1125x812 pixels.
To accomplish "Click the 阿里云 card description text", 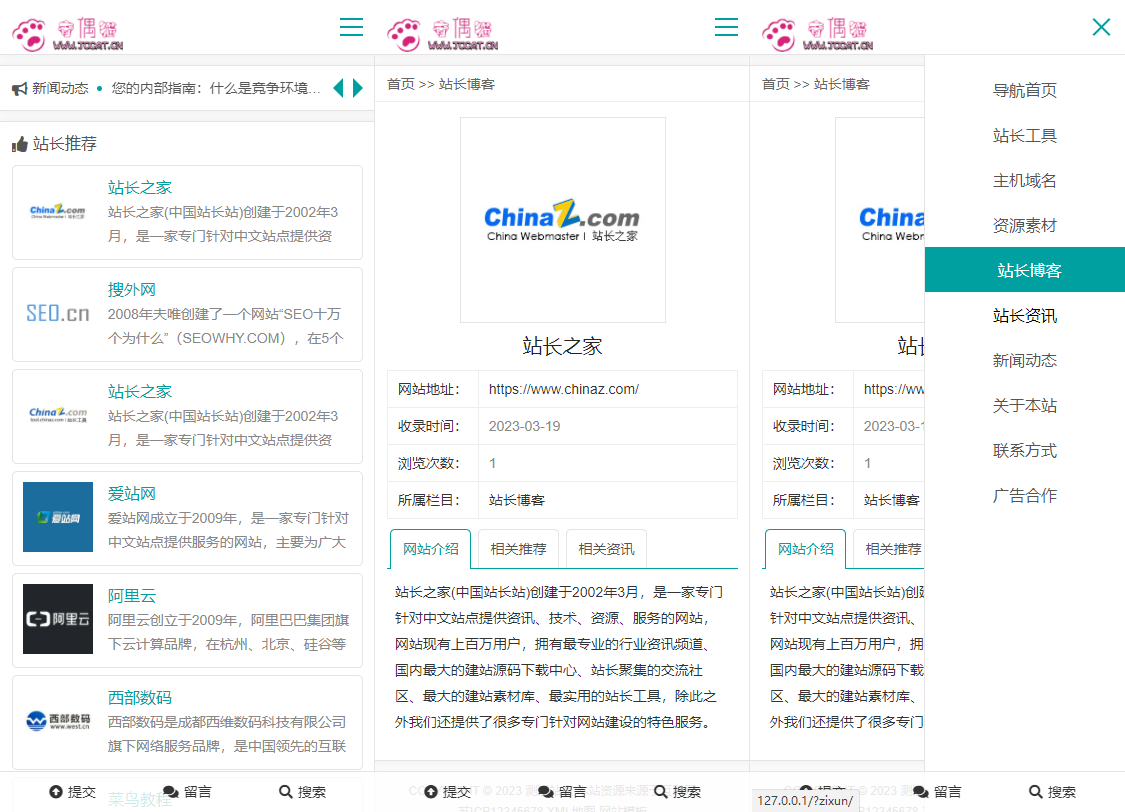I will click(x=228, y=632).
